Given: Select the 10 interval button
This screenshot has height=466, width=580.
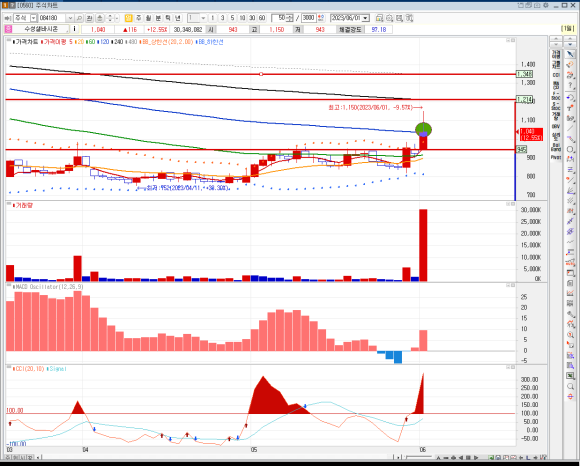Looking at the screenshot, I should click(x=242, y=18).
